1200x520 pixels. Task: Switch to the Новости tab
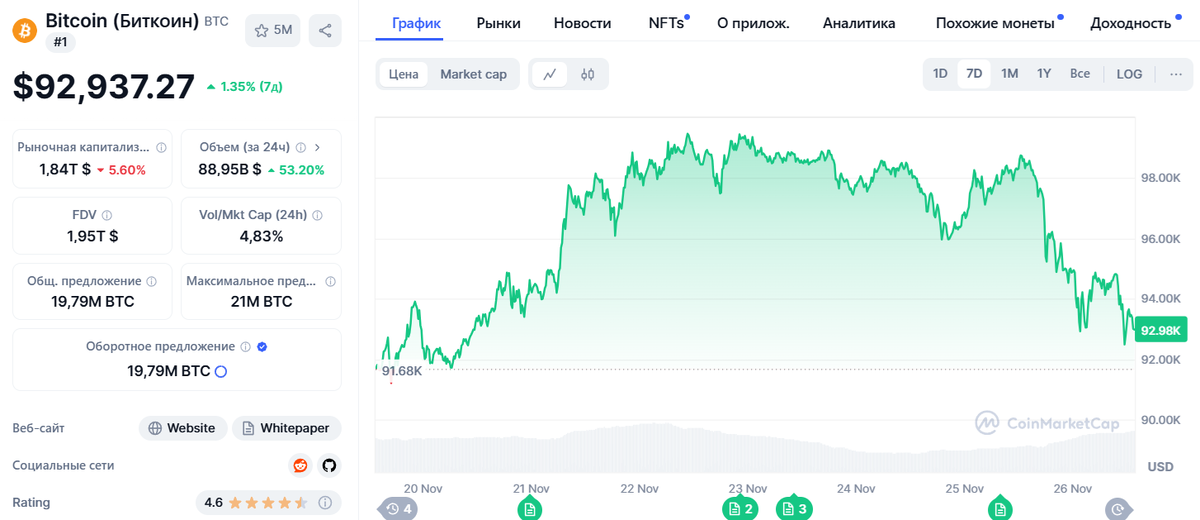582,23
